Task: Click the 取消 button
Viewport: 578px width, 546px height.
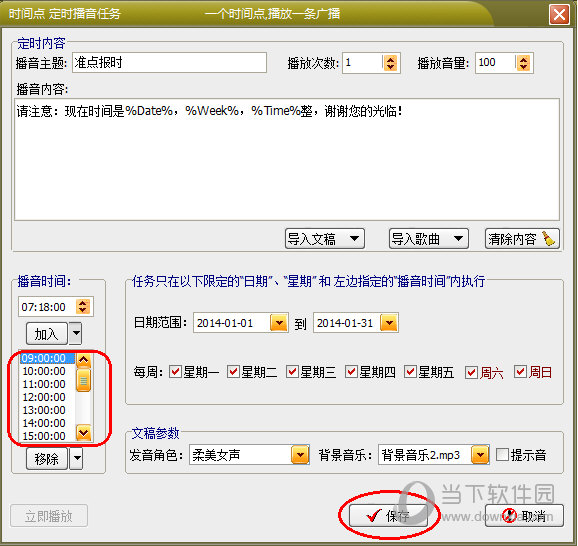Action: [x=524, y=515]
